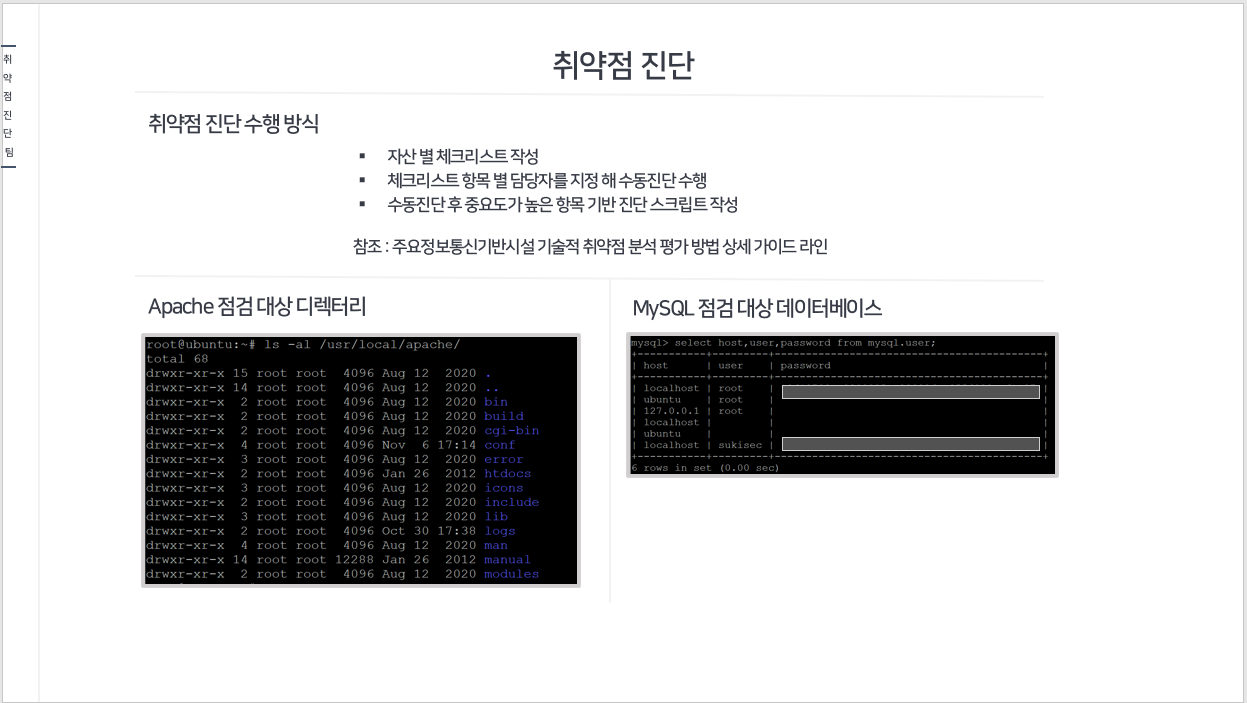The image size is (1247, 703).
Task: Select the heading 취약점 진단 수행 방식
Action: pos(234,124)
